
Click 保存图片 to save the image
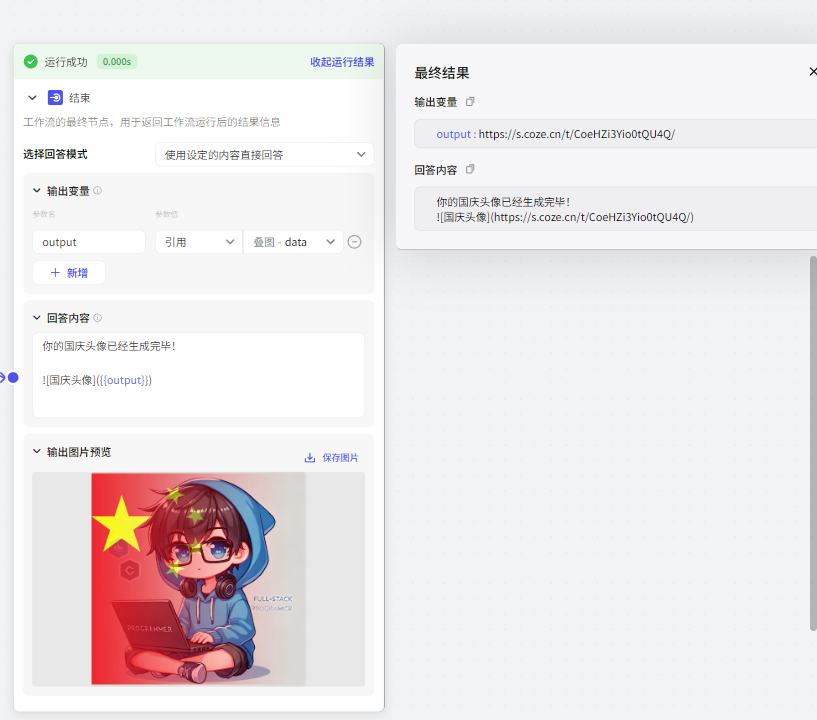[x=340, y=457]
